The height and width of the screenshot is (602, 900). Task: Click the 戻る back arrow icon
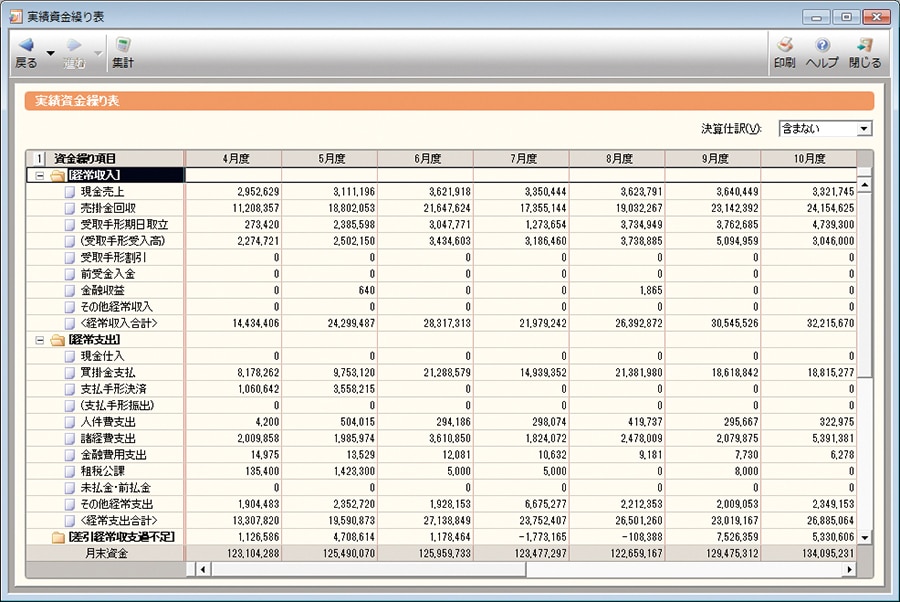click(x=26, y=45)
